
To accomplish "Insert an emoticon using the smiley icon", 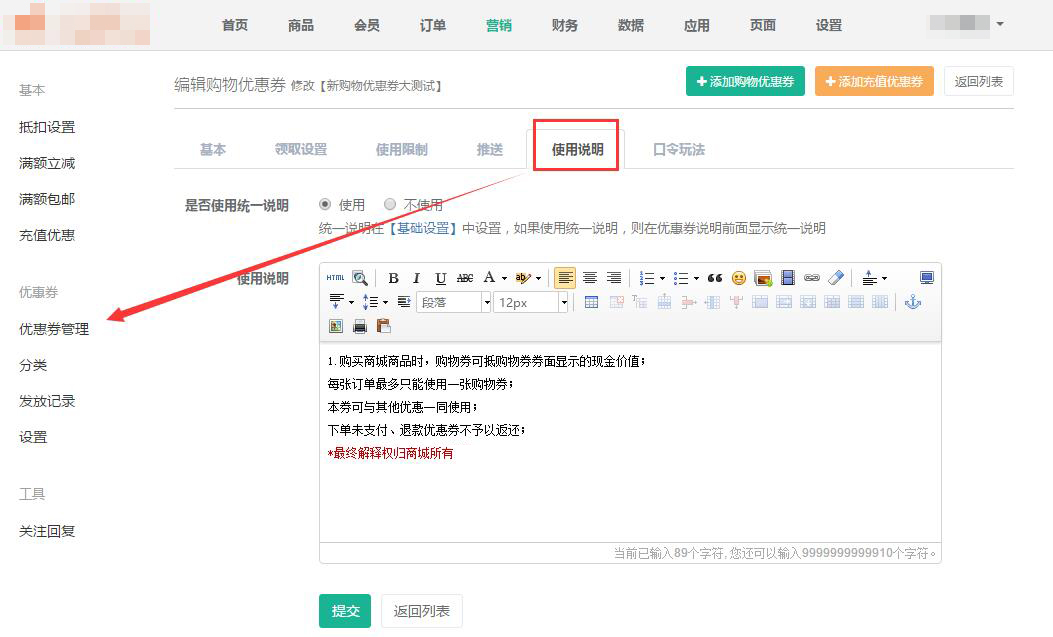I will click(x=738, y=278).
